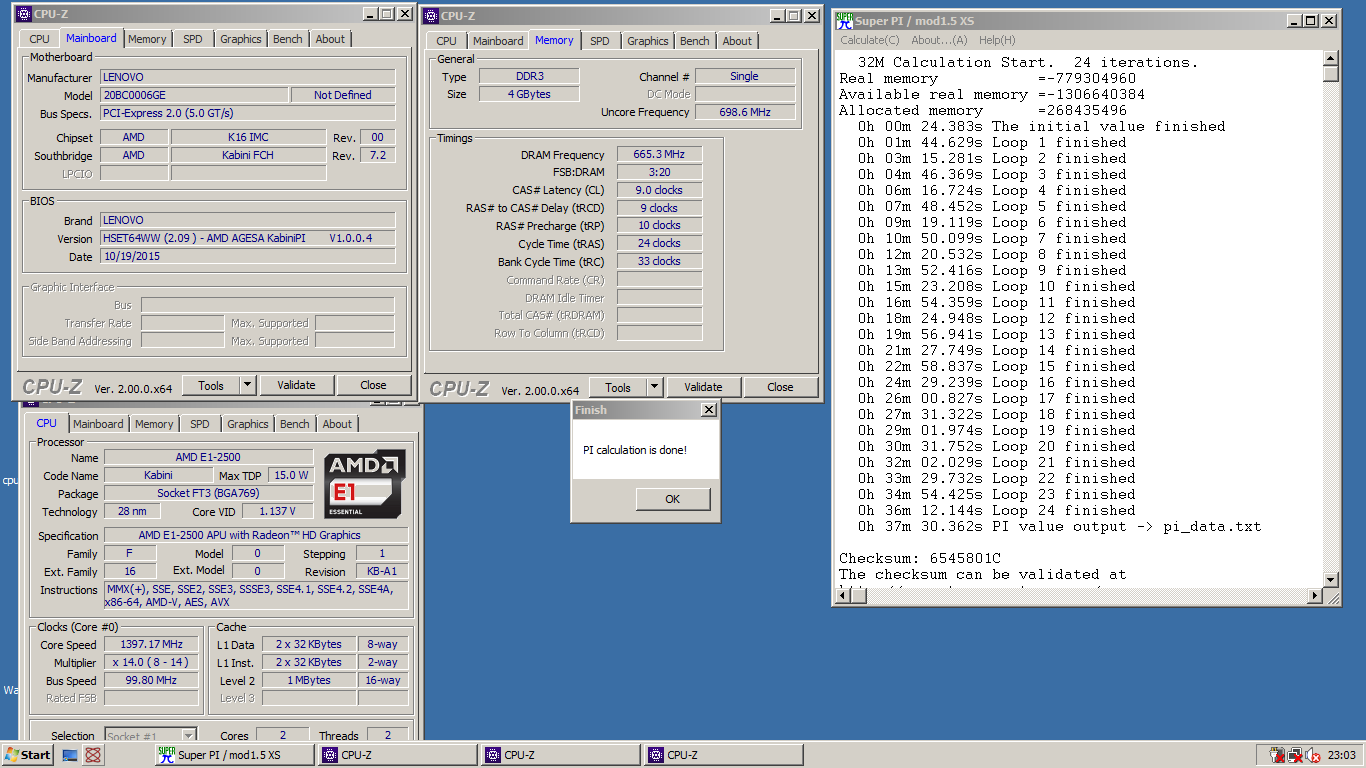Open the Help(H) menu in Super PI
This screenshot has width=1366, height=768.
coord(997,40)
